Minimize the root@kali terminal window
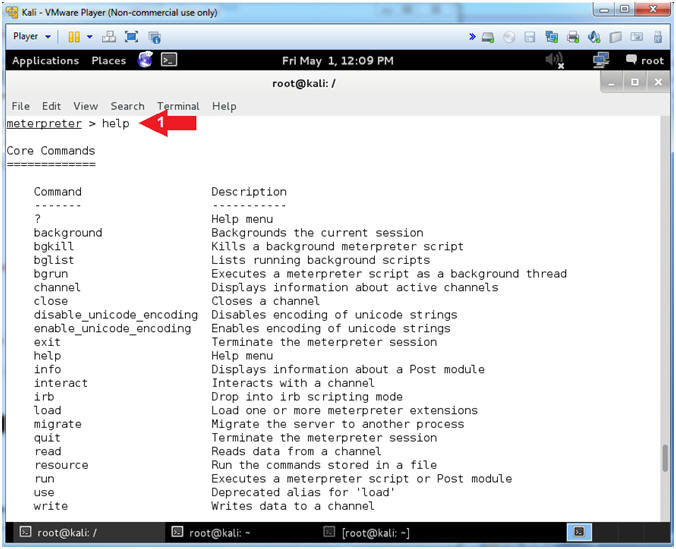Screen dimensions: 676x549 (x=611, y=82)
